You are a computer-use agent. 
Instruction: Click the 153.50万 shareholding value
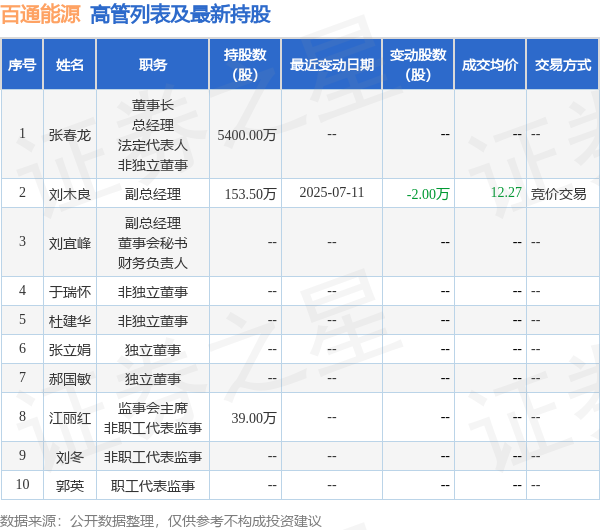click(251, 194)
